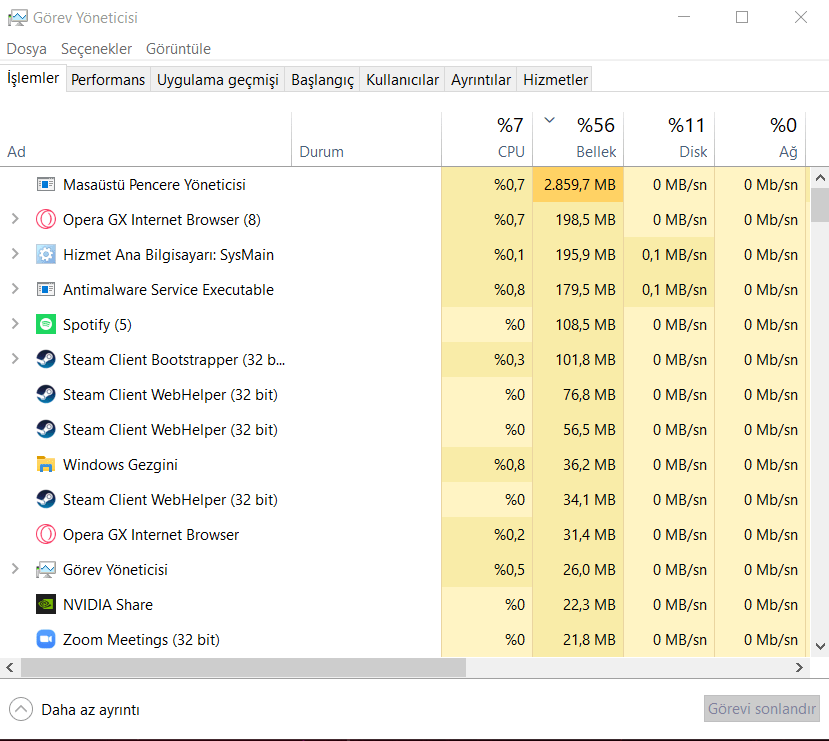Switch to the Hizmetler tab

[555, 80]
